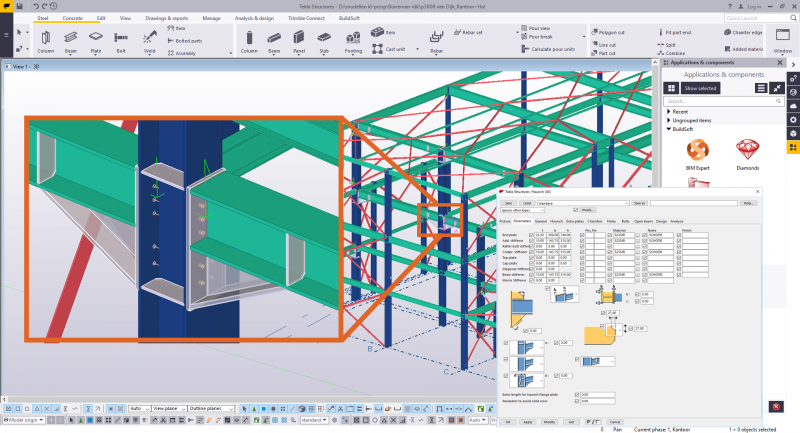Open Diamonds application

tap(747, 155)
